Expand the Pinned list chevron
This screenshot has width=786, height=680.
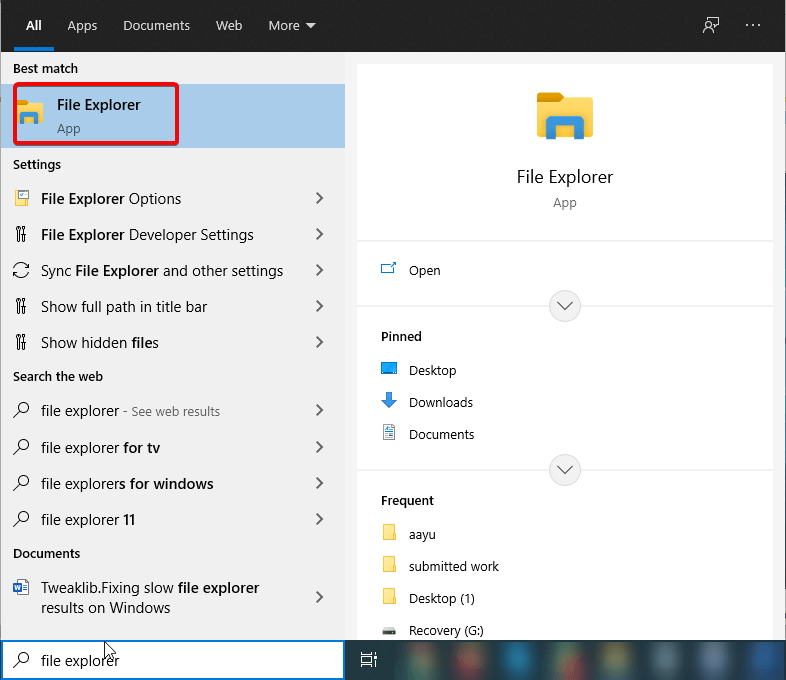565,468
